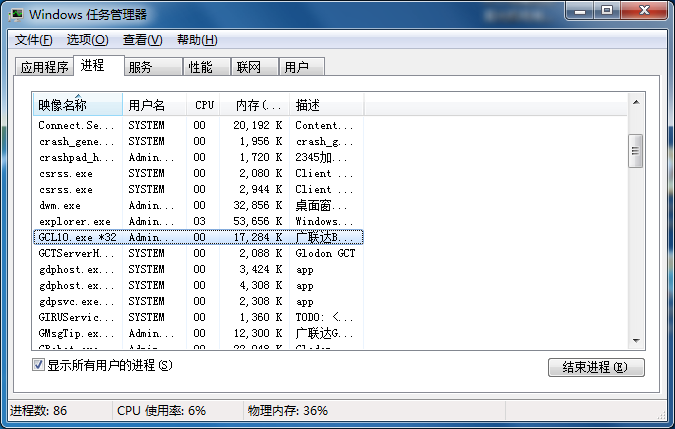Viewport: 675px width, 429px height.
Task: Click the Task Manager title bar icon
Action: pyautogui.click(x=16, y=15)
